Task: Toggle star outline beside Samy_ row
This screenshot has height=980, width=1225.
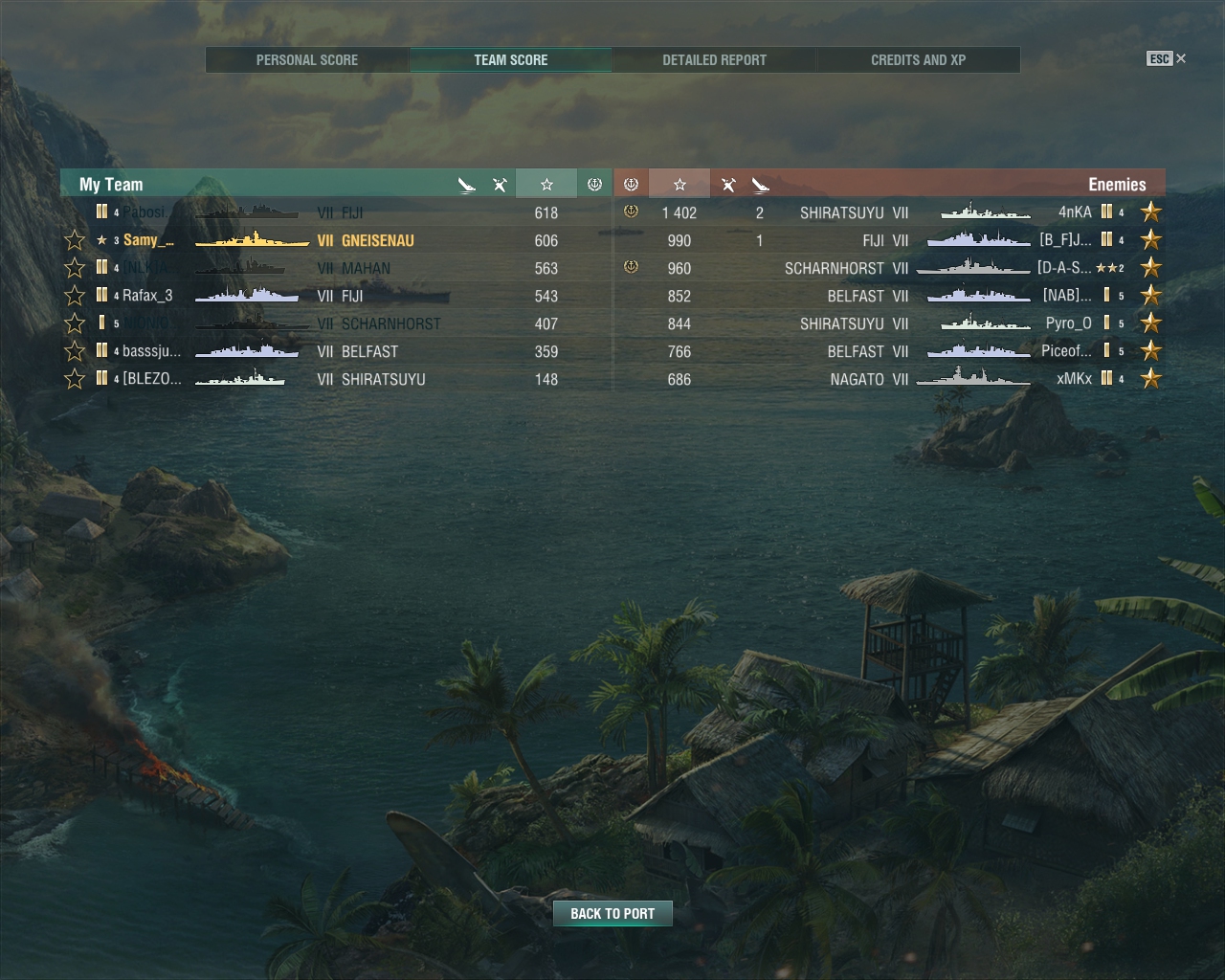Action: [x=75, y=240]
